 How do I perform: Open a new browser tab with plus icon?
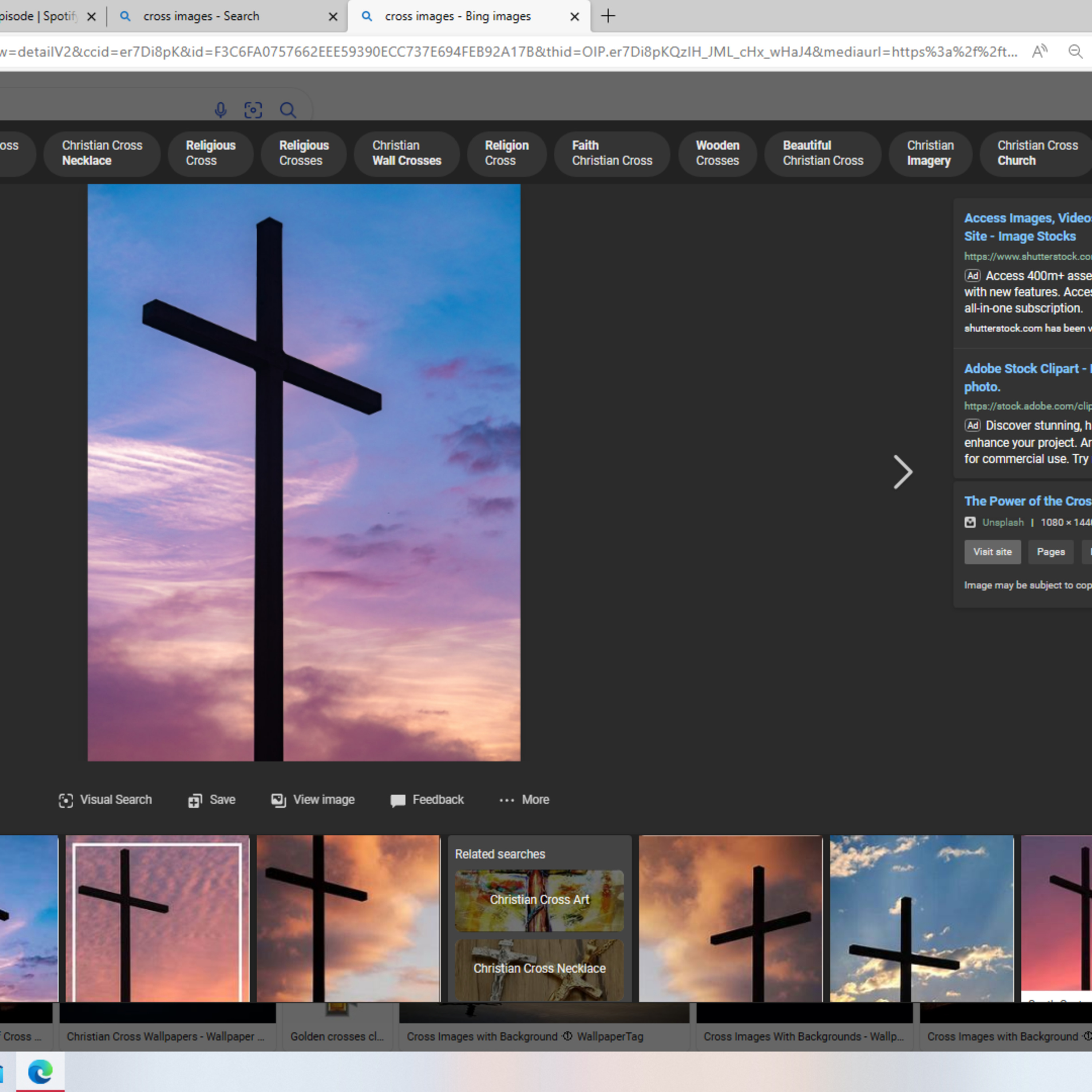(x=608, y=16)
